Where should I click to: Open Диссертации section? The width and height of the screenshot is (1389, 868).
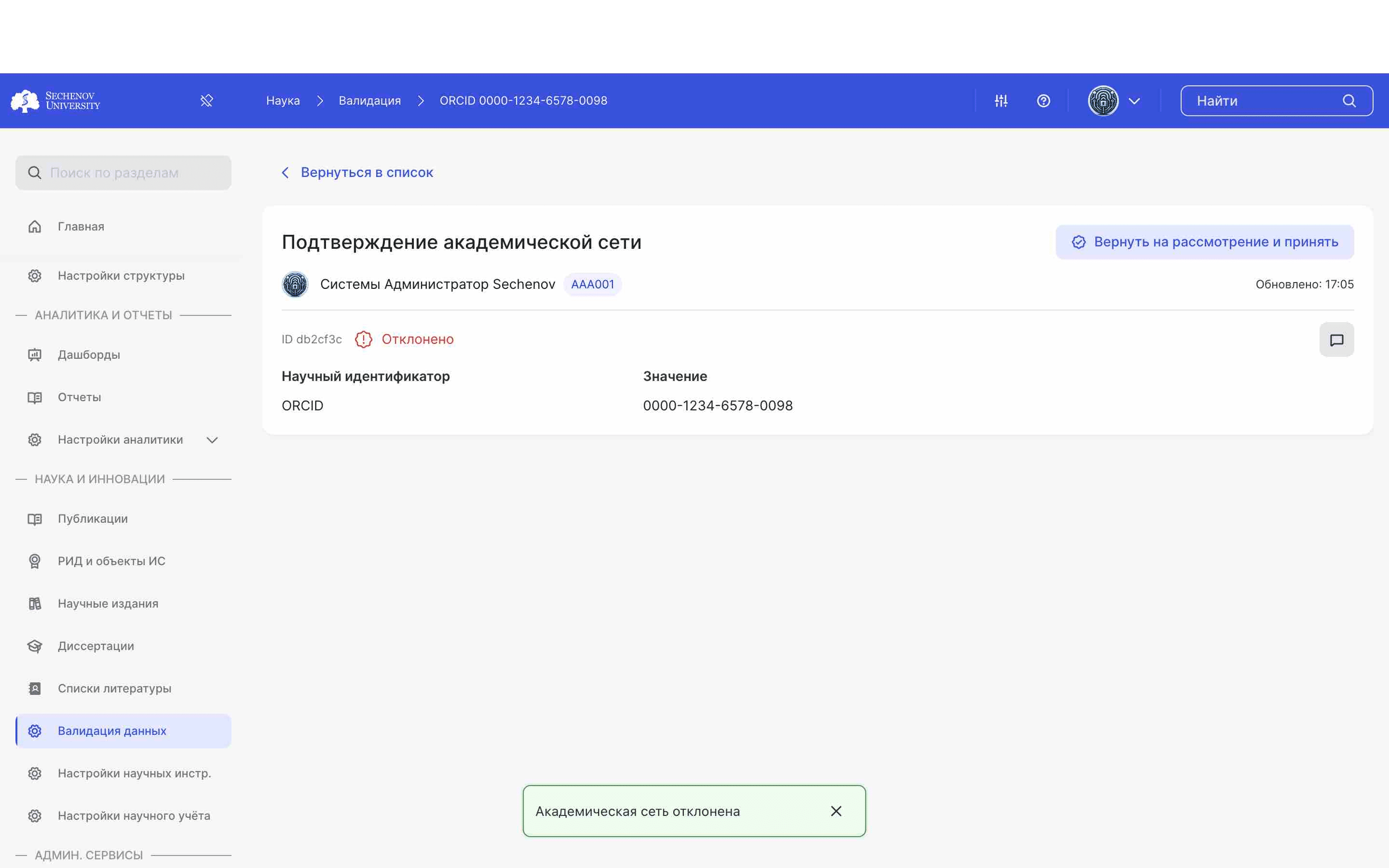pos(123,646)
